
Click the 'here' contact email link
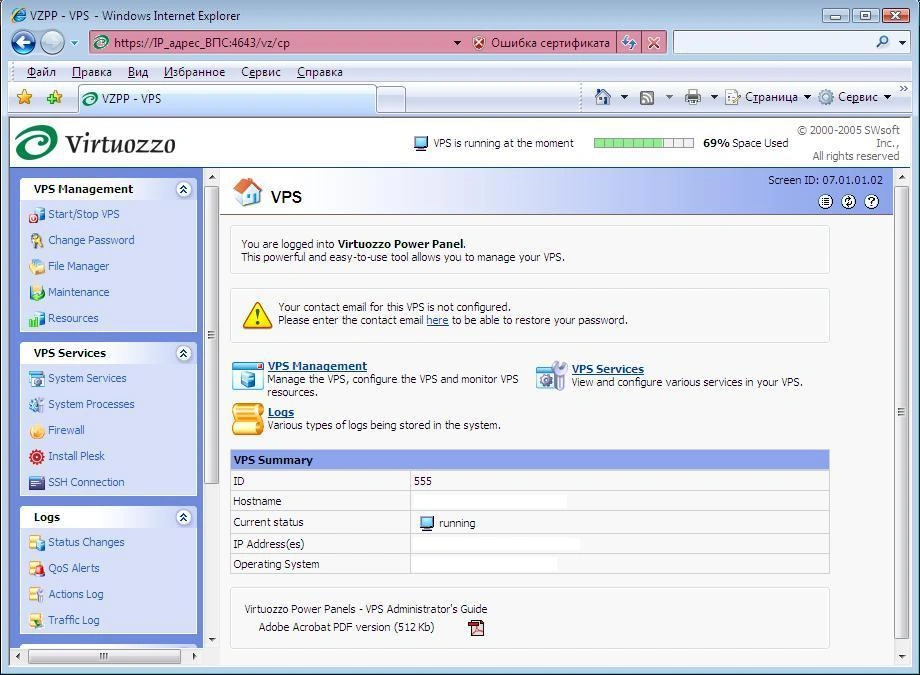[437, 320]
